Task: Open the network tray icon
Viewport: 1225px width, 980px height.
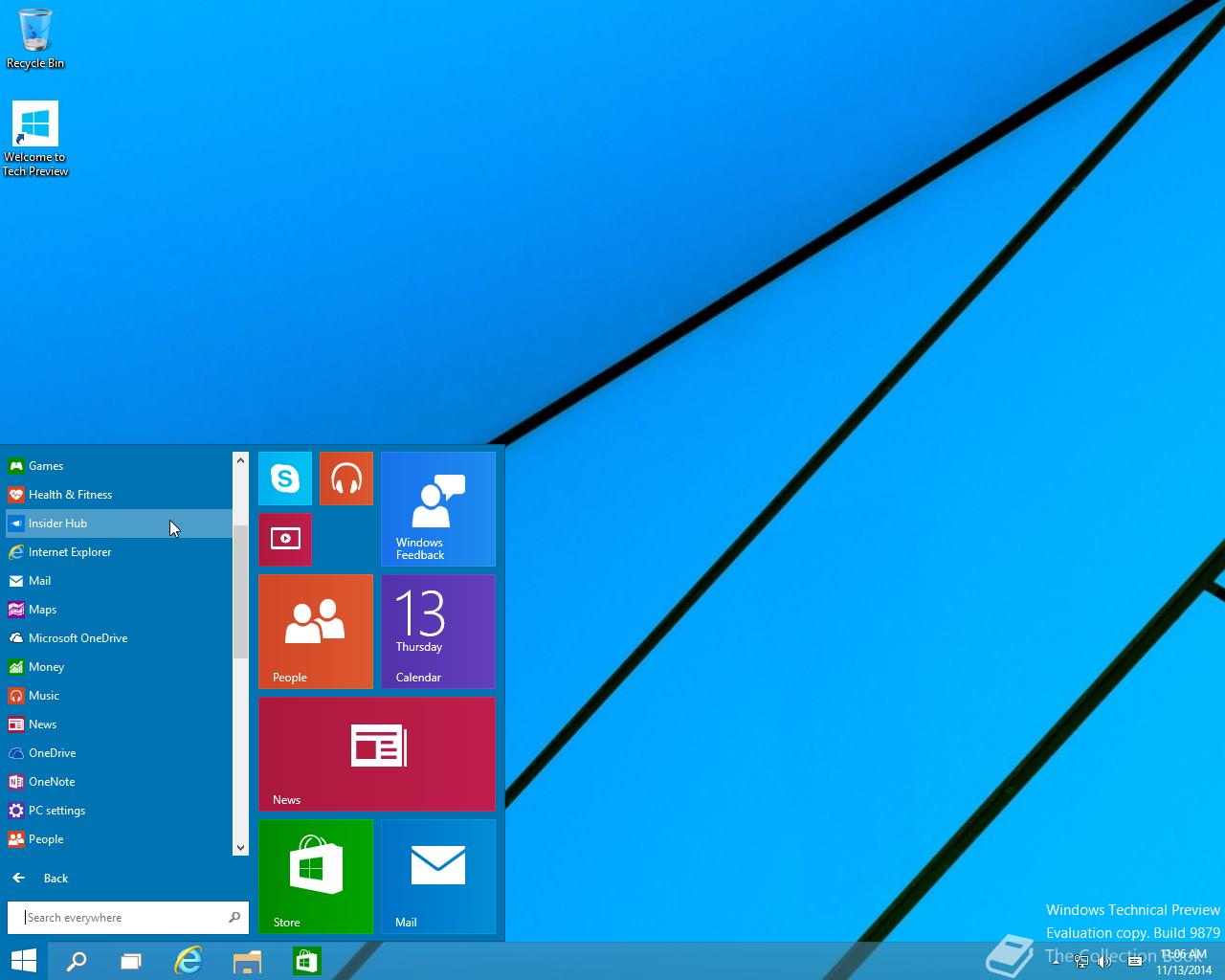Action: tap(1081, 962)
